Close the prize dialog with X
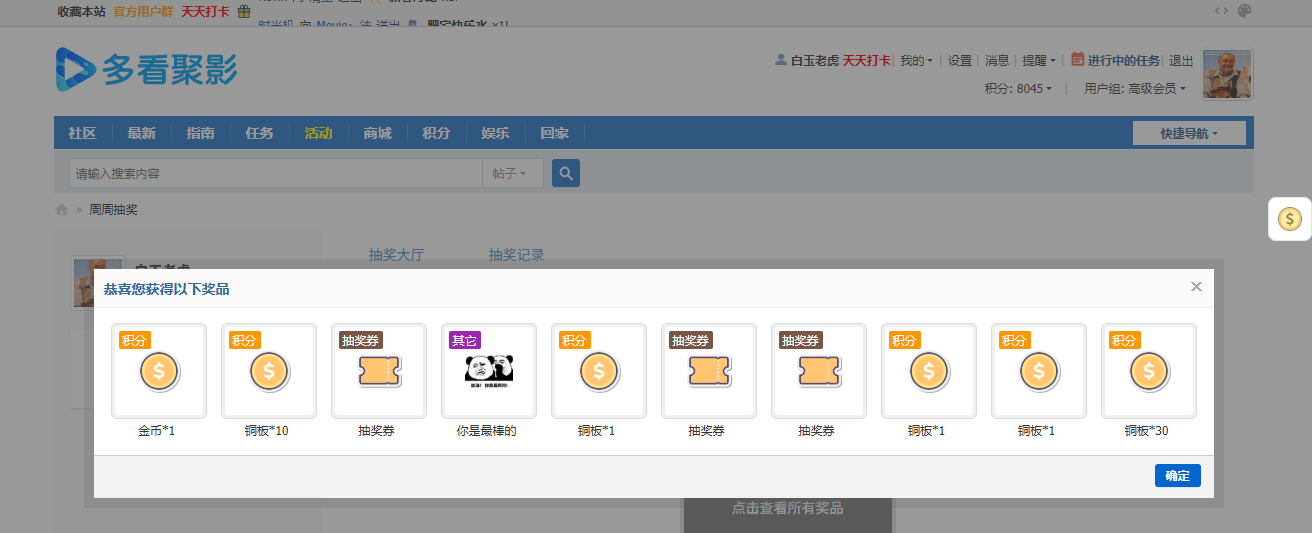 1196,287
